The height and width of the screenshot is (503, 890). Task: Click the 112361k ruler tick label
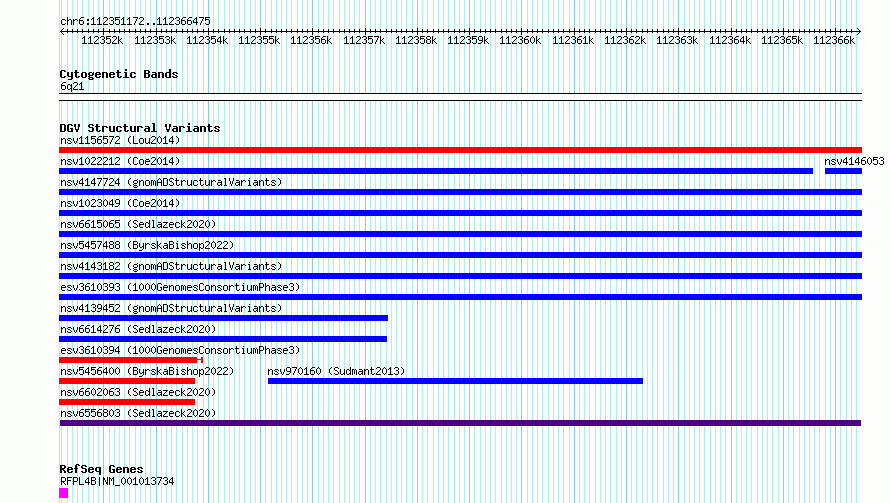tap(573, 40)
